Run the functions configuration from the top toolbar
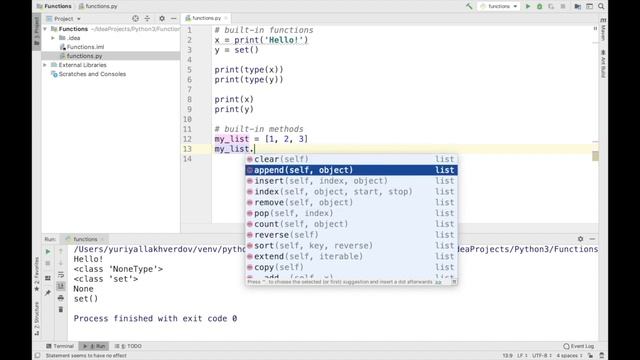 click(x=528, y=6)
